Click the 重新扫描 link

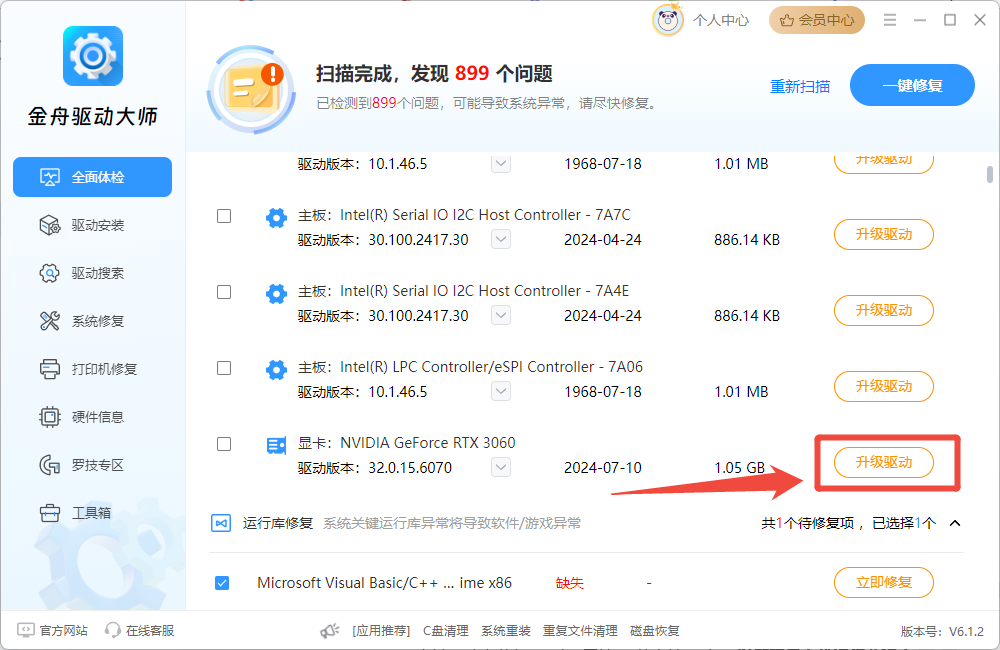pos(800,86)
